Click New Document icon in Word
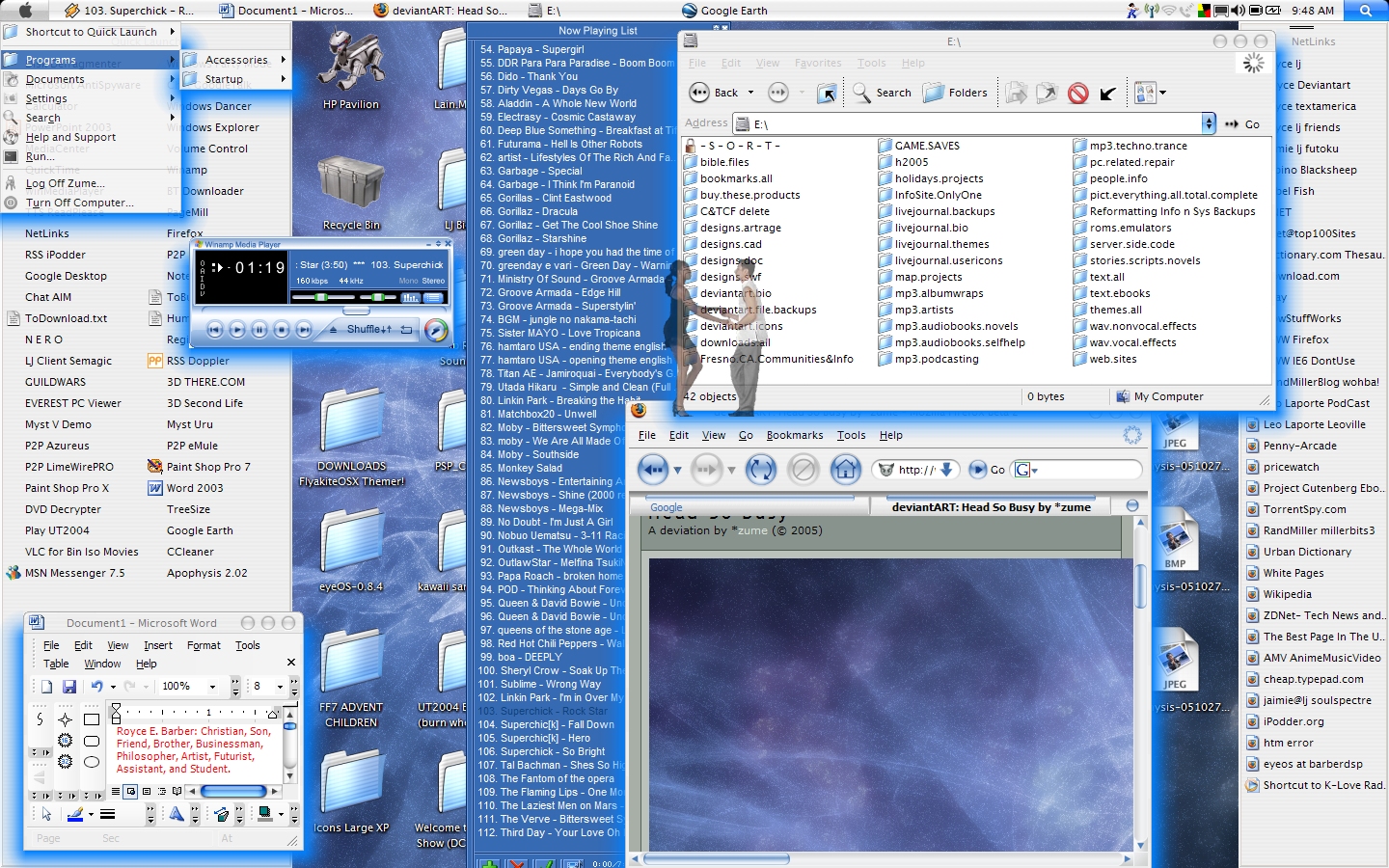The image size is (1389, 868). coord(47,686)
